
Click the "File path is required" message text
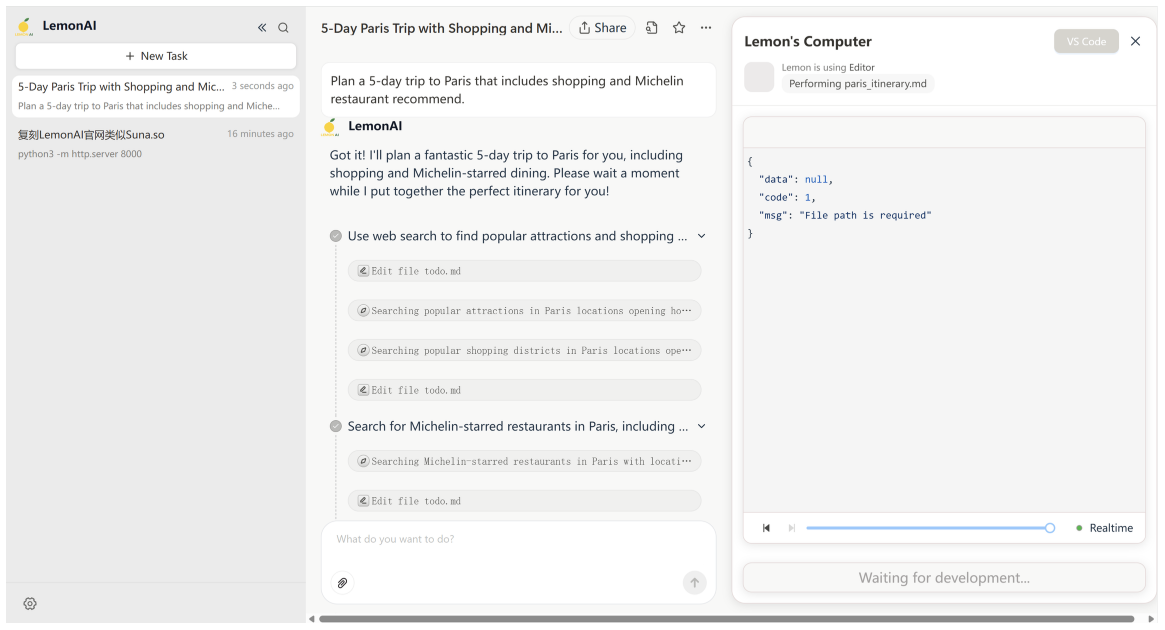(x=865, y=215)
